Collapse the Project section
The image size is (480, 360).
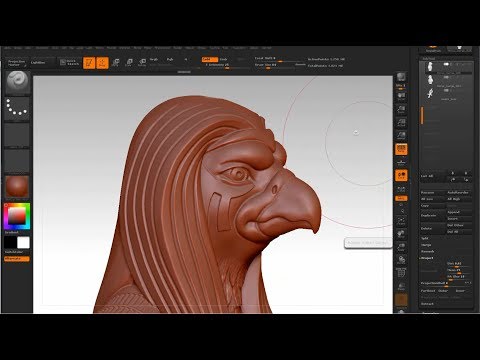coord(427,258)
